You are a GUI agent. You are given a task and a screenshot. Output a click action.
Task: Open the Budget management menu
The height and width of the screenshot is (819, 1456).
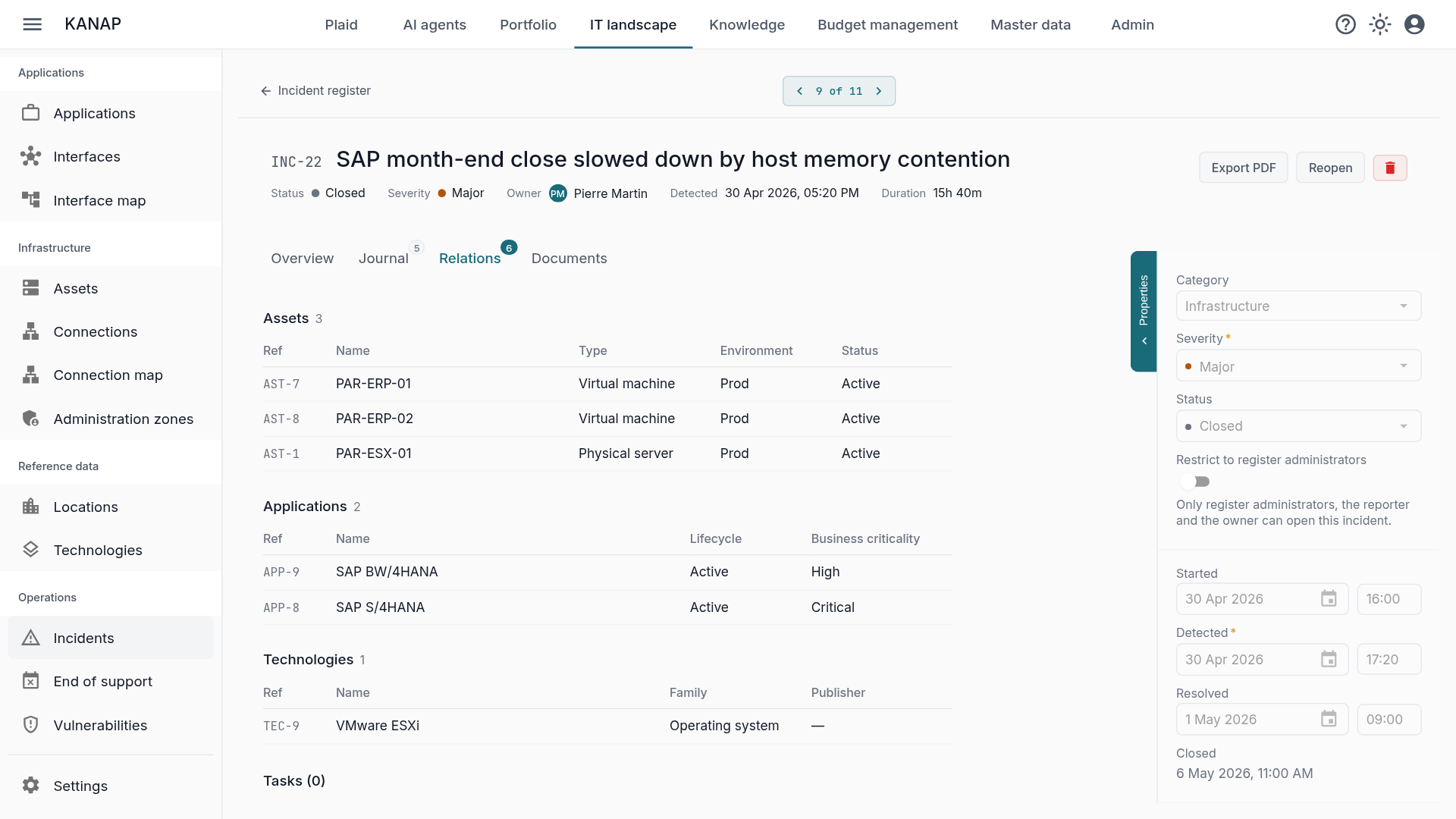tap(887, 24)
